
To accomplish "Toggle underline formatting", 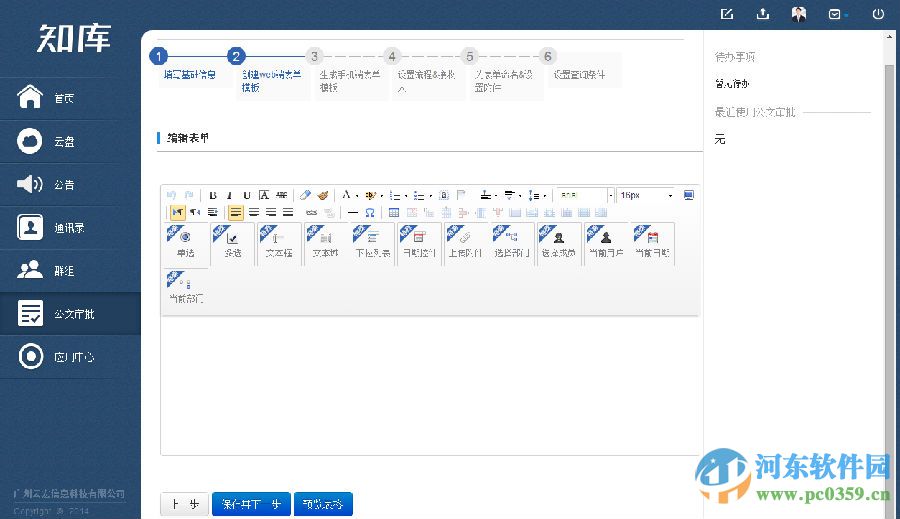I will [x=247, y=195].
